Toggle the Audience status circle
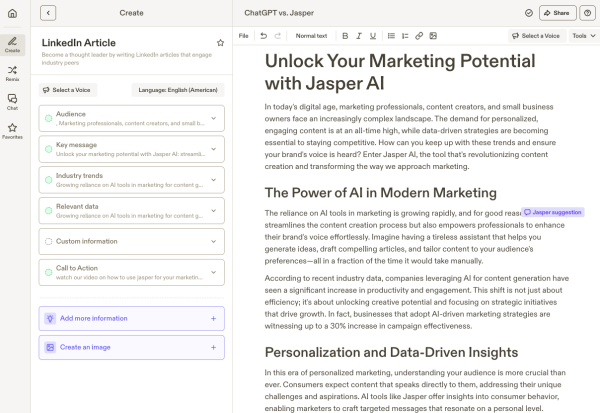The image size is (600, 413). [x=49, y=118]
